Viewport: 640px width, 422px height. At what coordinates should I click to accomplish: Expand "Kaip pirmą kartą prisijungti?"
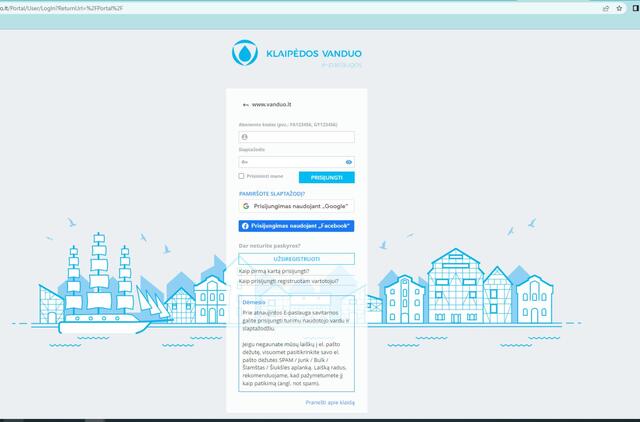(274, 270)
